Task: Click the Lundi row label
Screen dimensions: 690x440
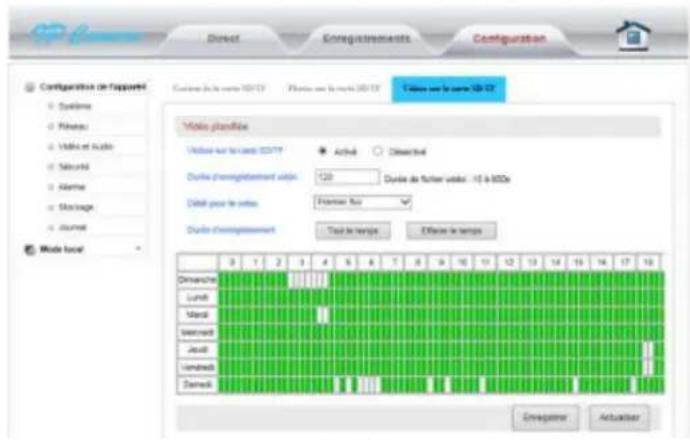Action: coord(198,297)
